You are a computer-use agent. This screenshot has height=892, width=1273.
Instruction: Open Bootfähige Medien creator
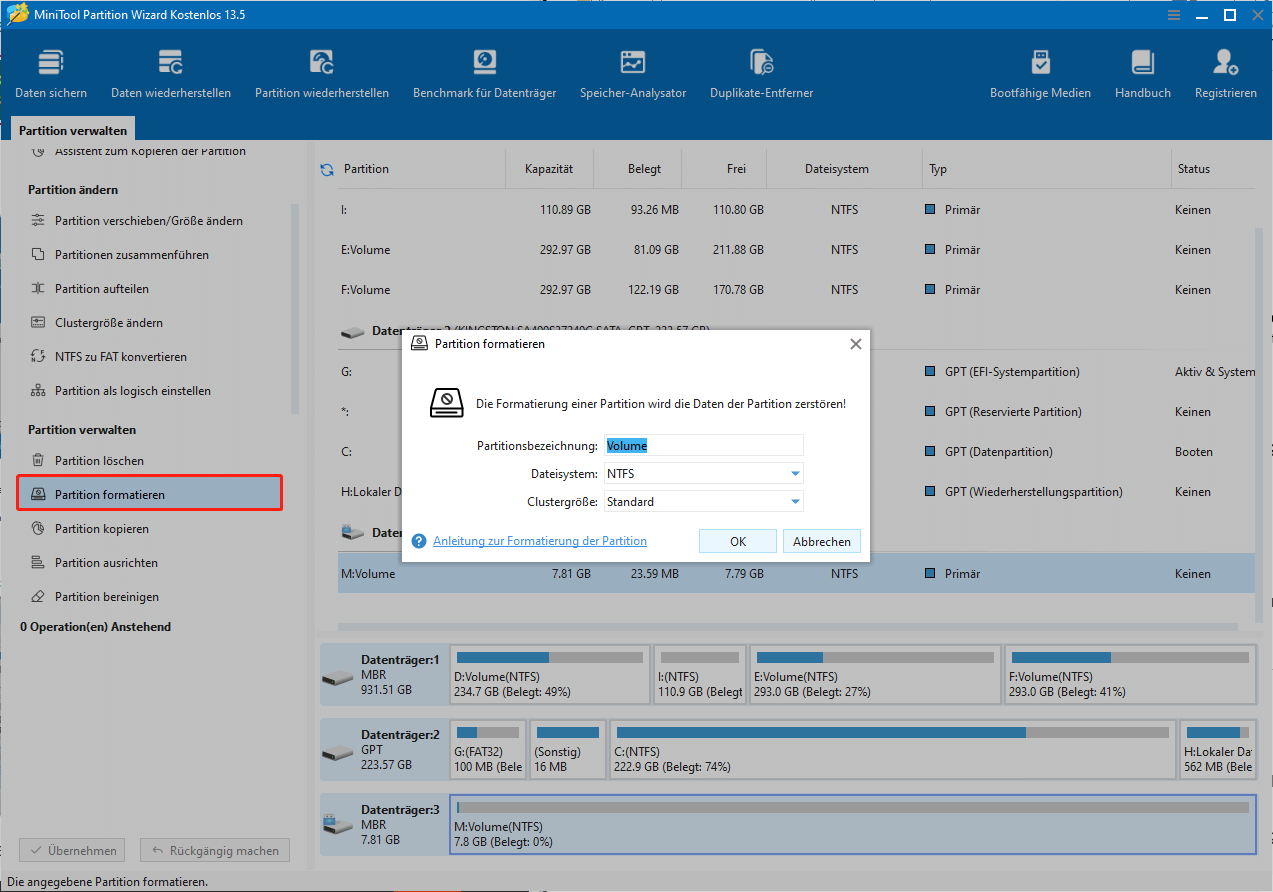[x=1040, y=72]
